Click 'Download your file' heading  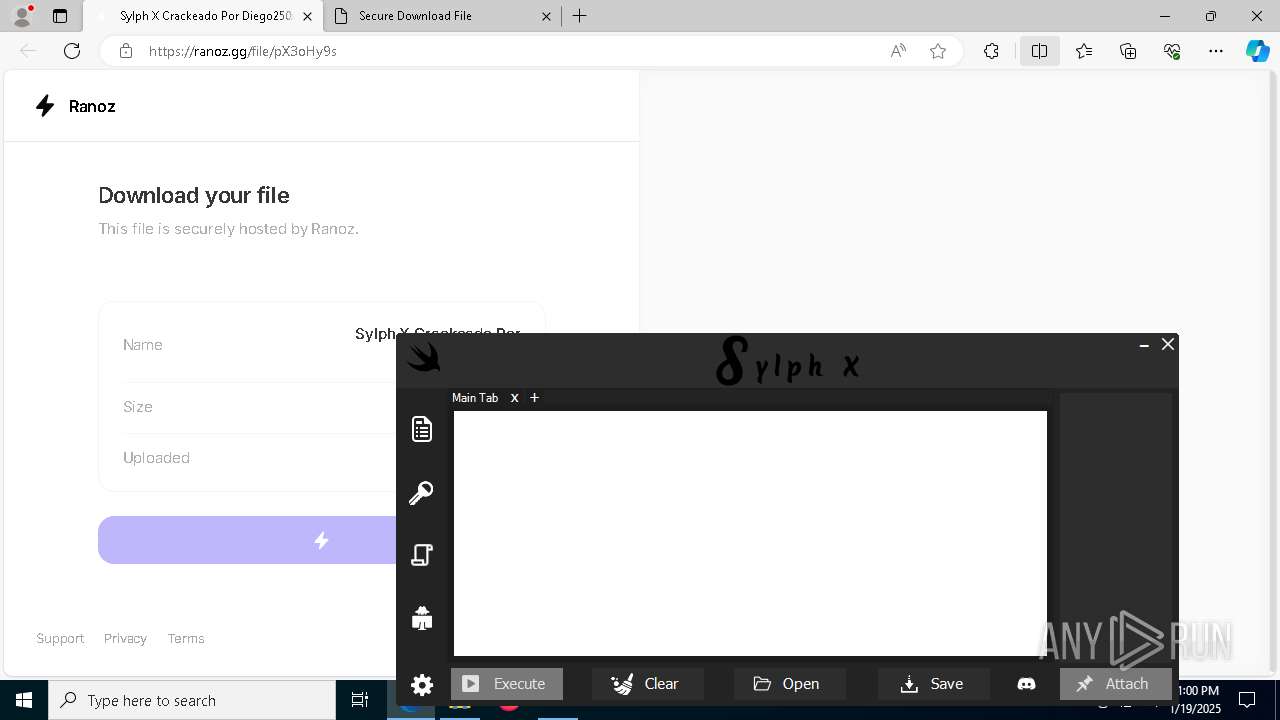[194, 195]
